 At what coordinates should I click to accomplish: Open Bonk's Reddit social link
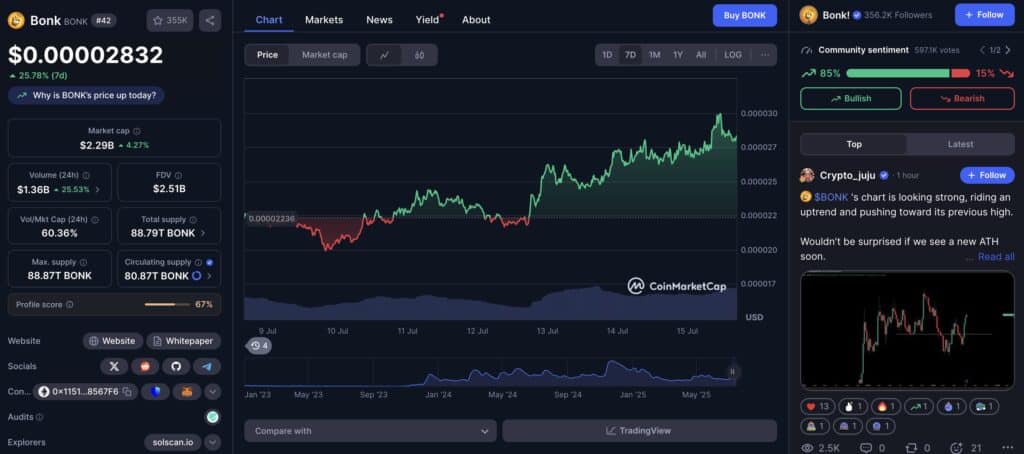coord(145,366)
